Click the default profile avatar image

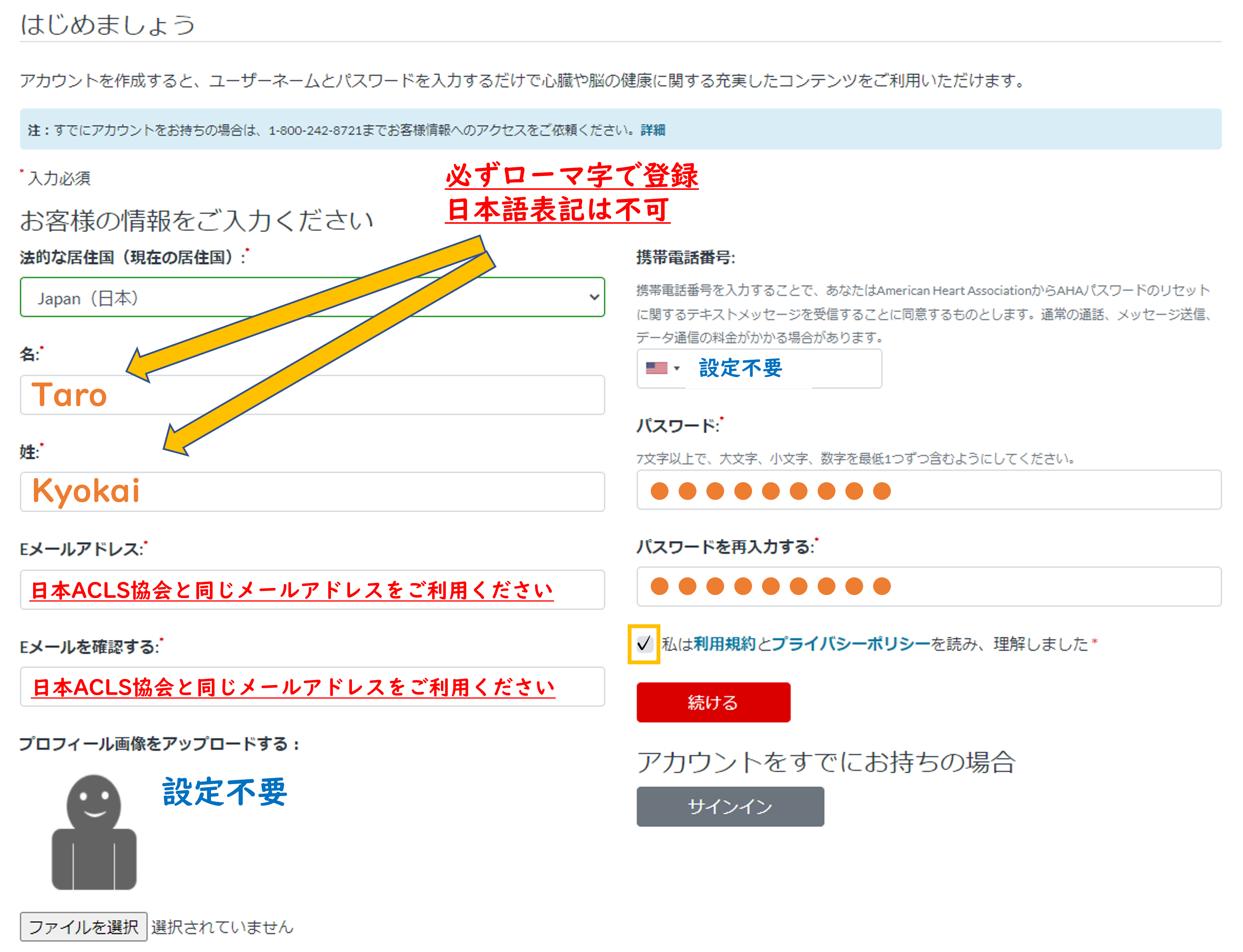(94, 832)
